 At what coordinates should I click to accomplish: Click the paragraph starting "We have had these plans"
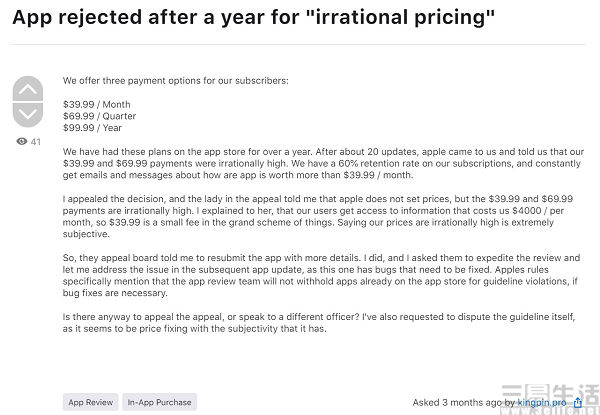coord(323,163)
